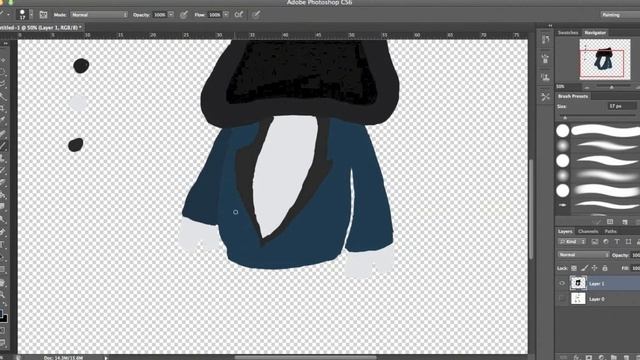Enable airbrush mode in the options bar
Screen dimensions: 640x360
pos(239,15)
